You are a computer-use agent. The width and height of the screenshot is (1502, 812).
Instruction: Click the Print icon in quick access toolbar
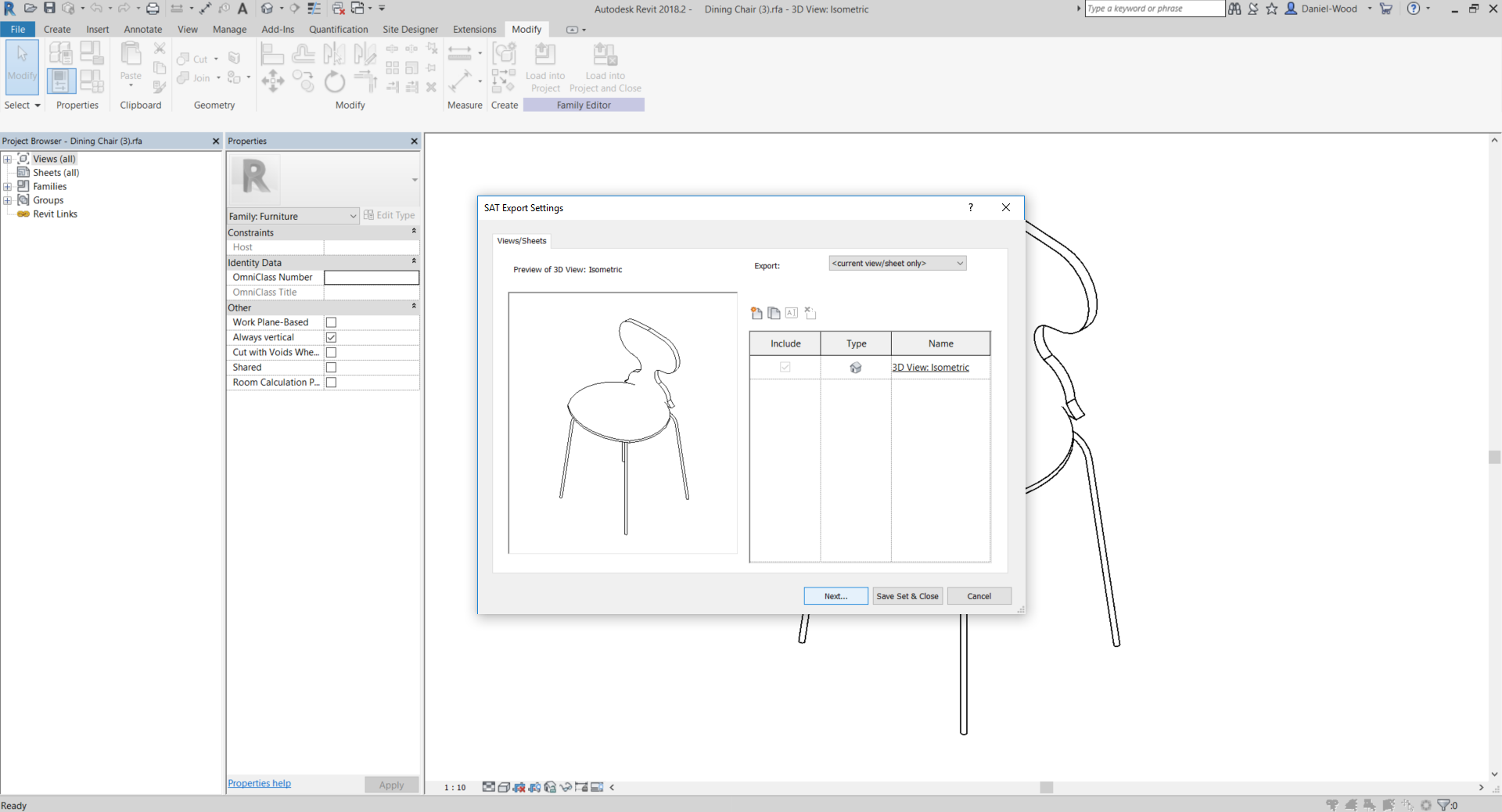(x=153, y=9)
